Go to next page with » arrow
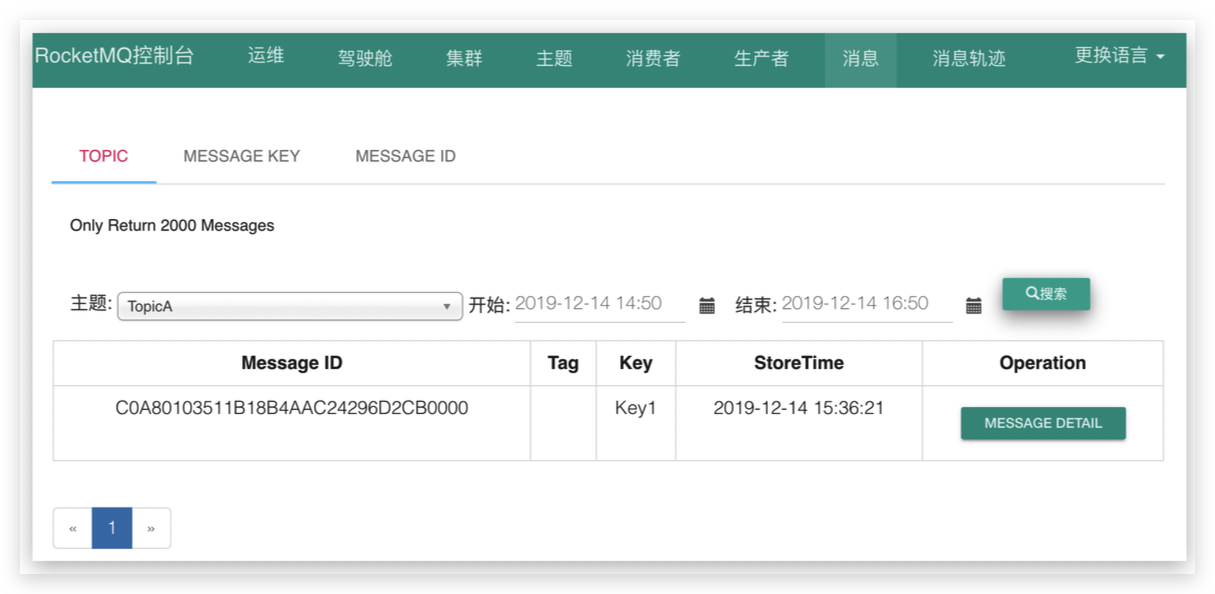 tap(152, 527)
